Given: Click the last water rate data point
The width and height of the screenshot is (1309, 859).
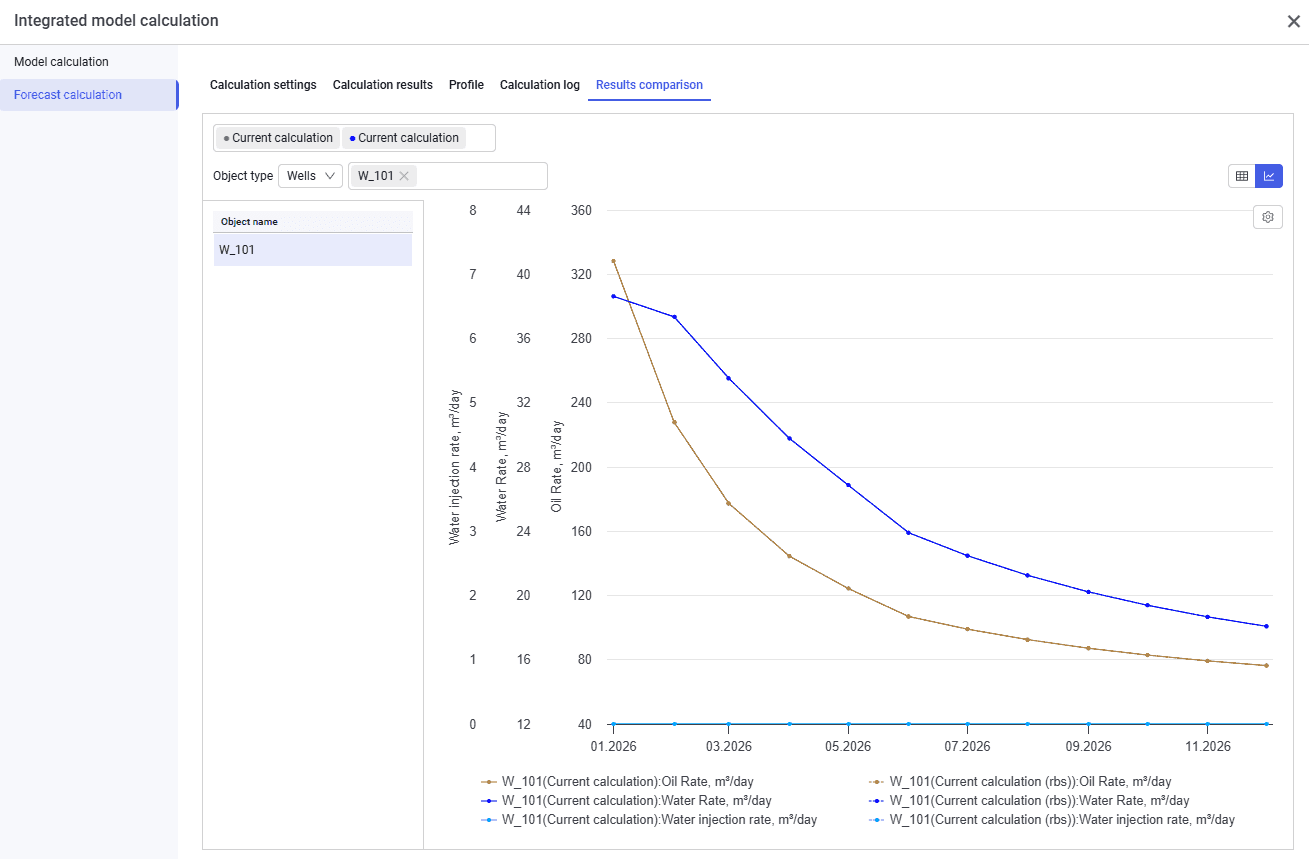Looking at the screenshot, I should coord(1267,626).
